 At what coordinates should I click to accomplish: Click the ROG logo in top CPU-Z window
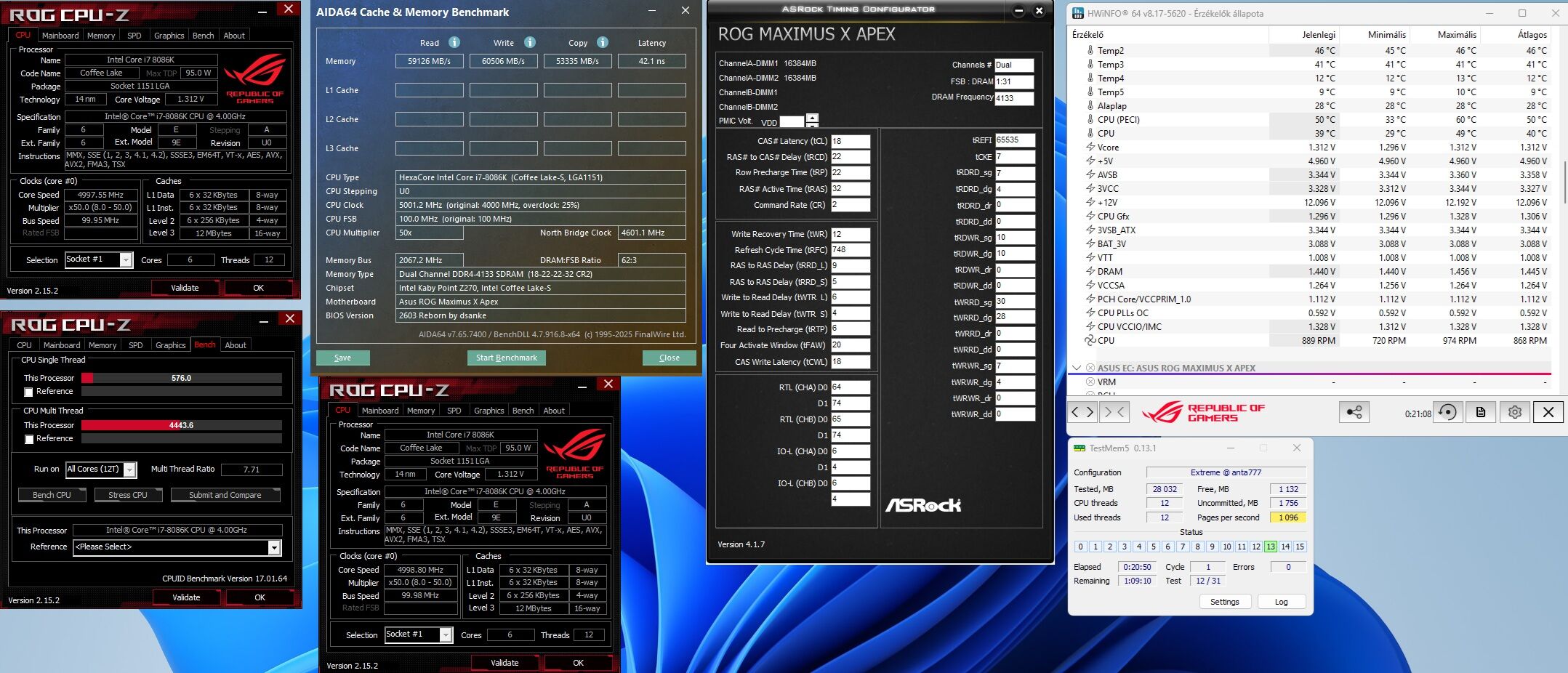254,78
